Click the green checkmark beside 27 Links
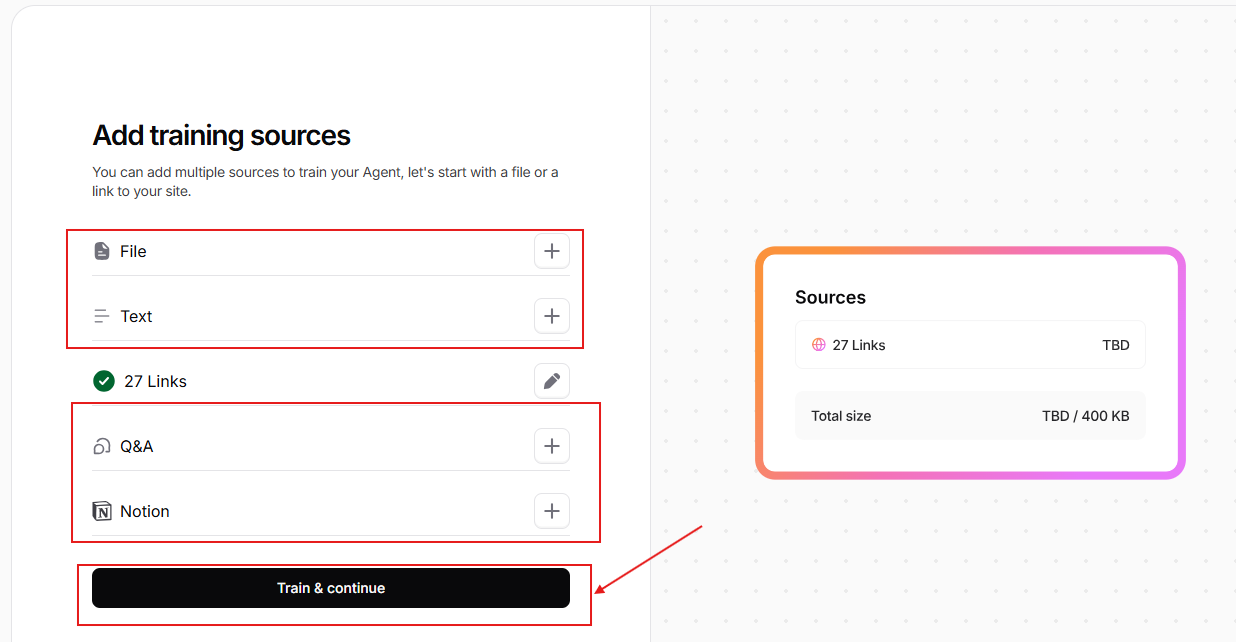Image resolution: width=1236 pixels, height=642 pixels. tap(104, 381)
